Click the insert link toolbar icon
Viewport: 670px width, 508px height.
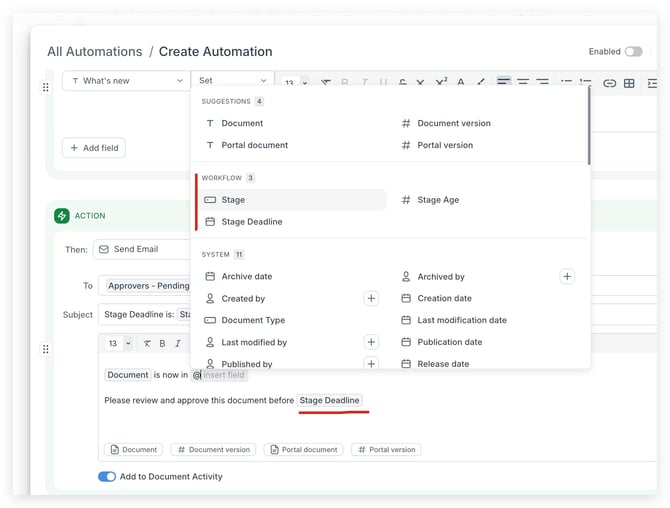(609, 83)
